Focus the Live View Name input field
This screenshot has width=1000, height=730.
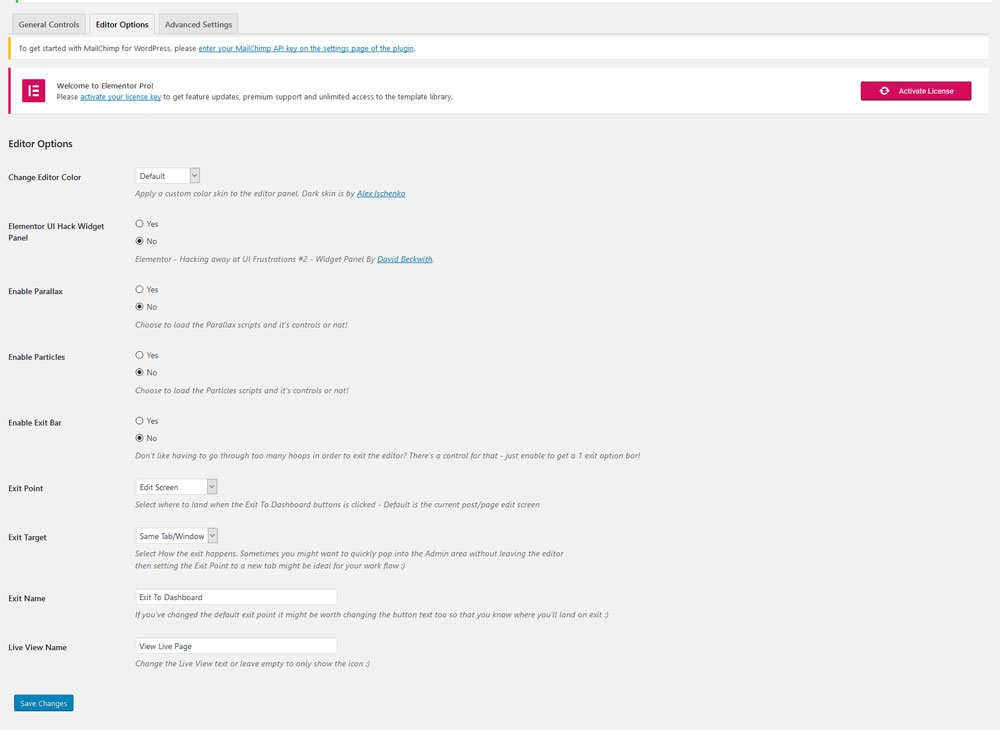[236, 646]
